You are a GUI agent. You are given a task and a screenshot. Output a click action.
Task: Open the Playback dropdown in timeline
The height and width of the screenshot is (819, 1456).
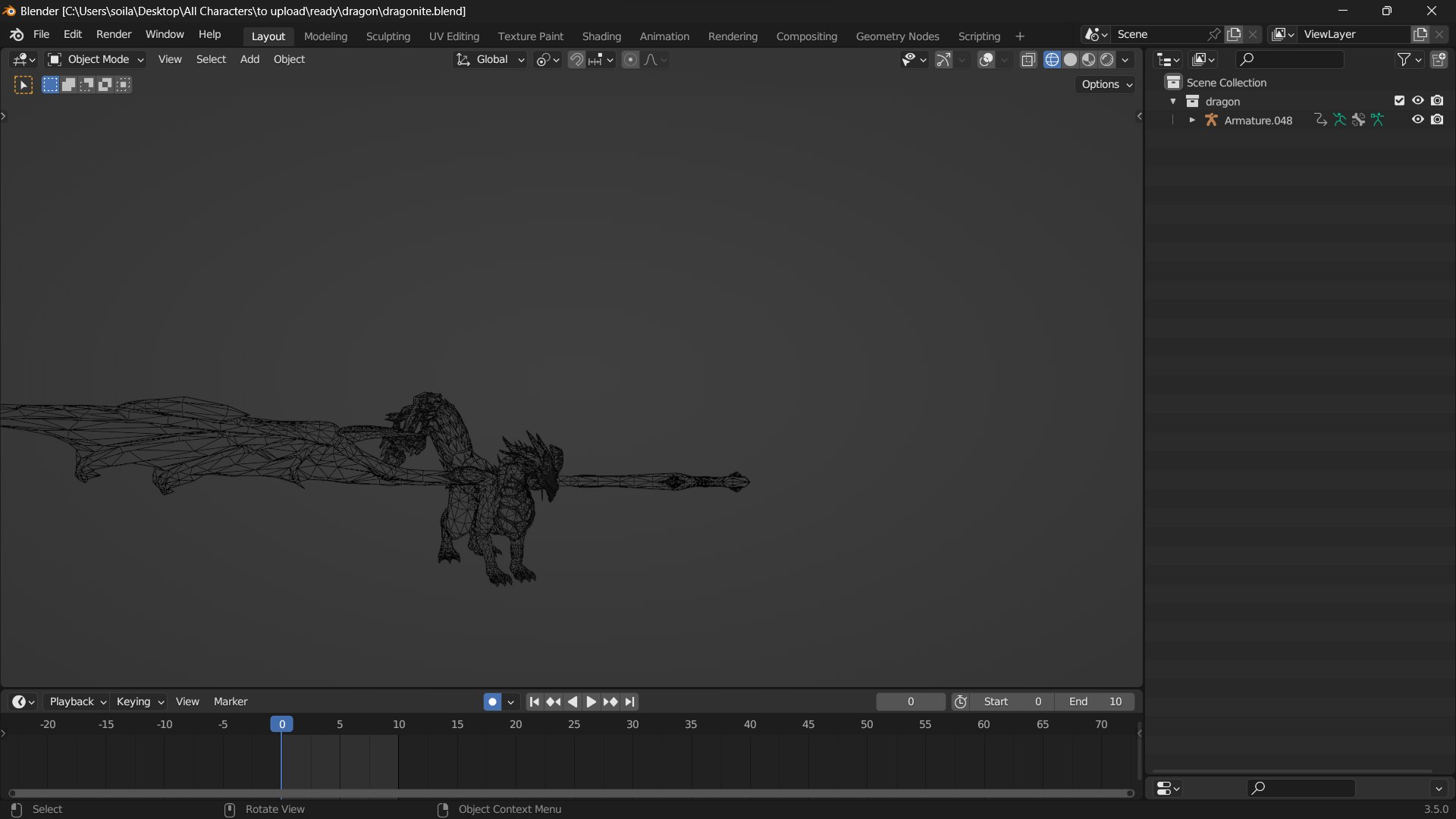point(77,702)
